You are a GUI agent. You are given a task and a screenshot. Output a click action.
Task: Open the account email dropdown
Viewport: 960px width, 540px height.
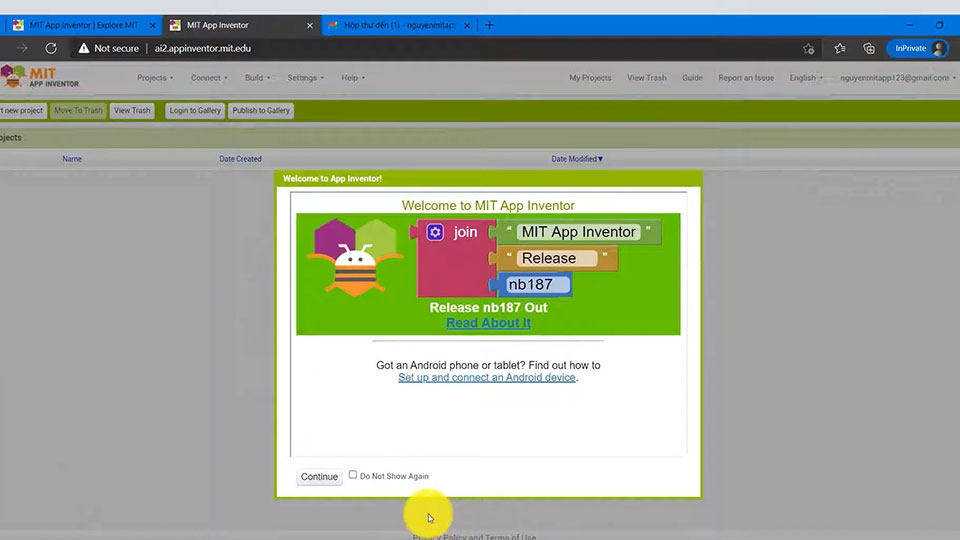[x=897, y=78]
